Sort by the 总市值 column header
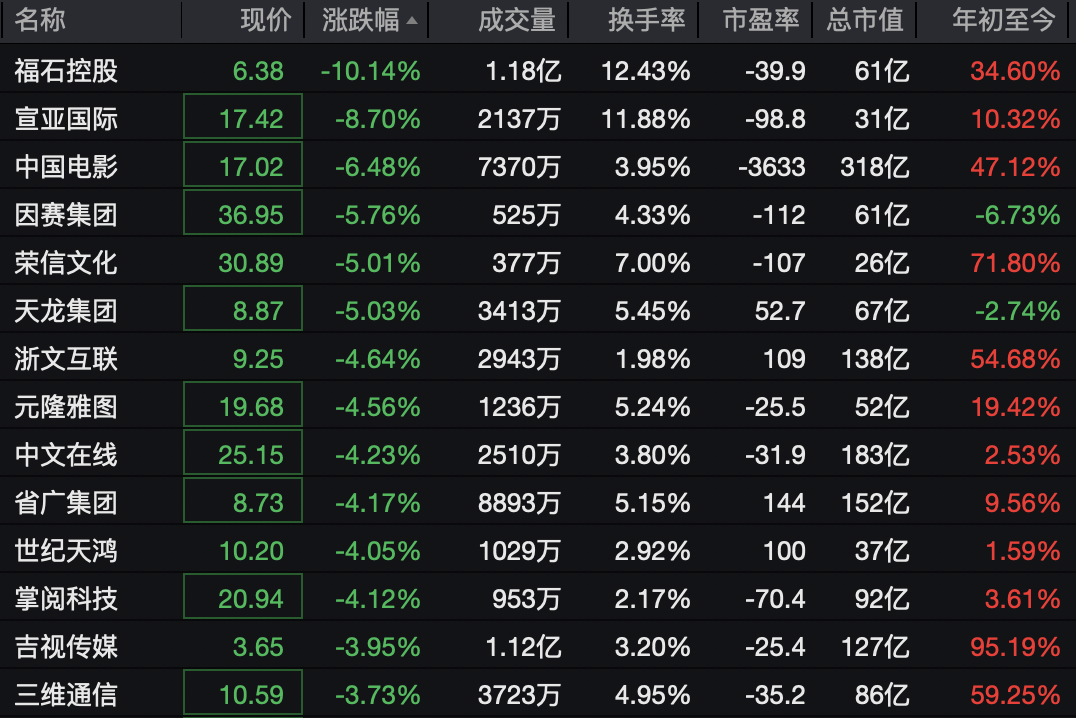Viewport: 1076px width, 718px height. click(x=865, y=20)
